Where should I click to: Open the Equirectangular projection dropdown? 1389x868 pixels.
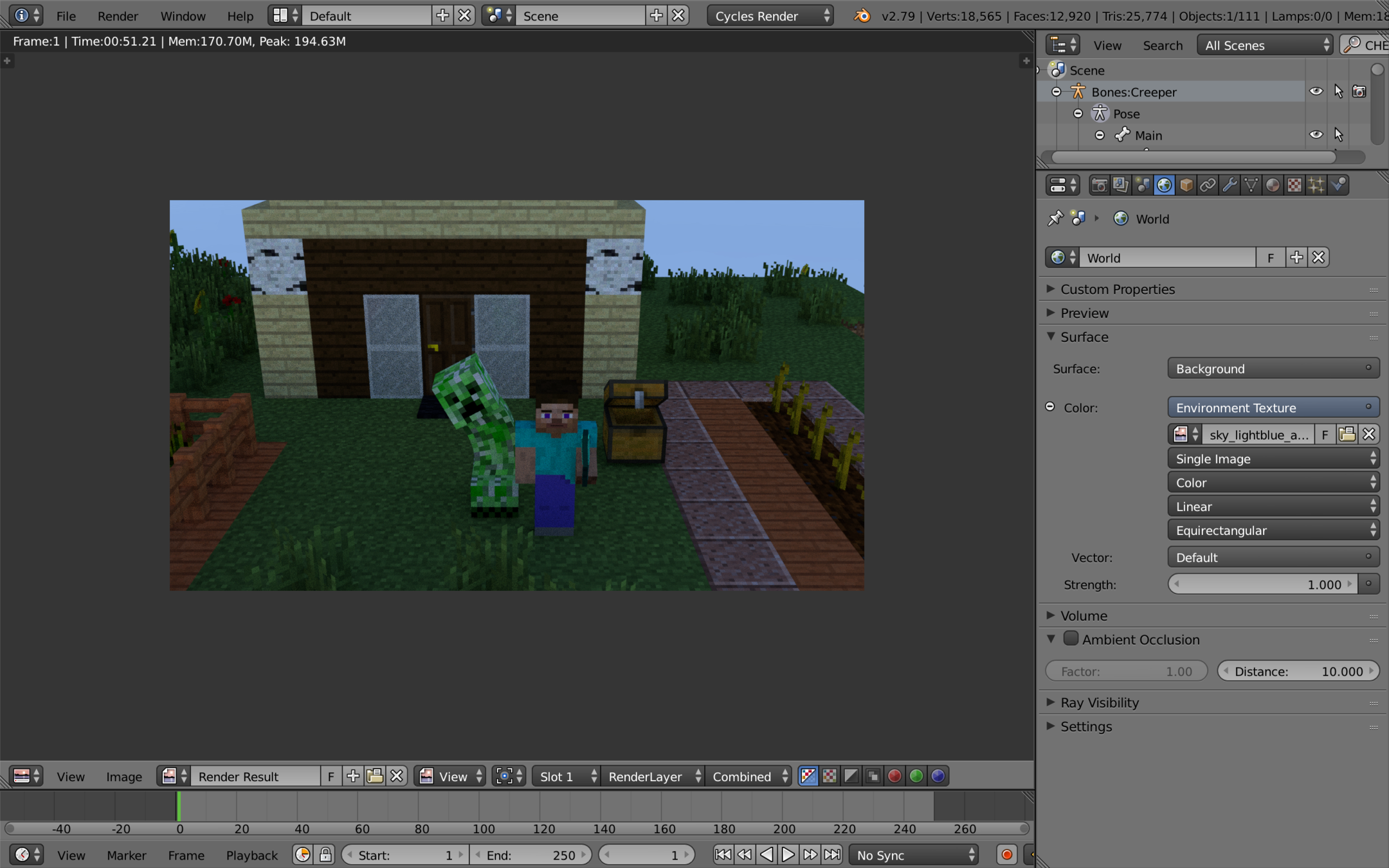tap(1273, 530)
